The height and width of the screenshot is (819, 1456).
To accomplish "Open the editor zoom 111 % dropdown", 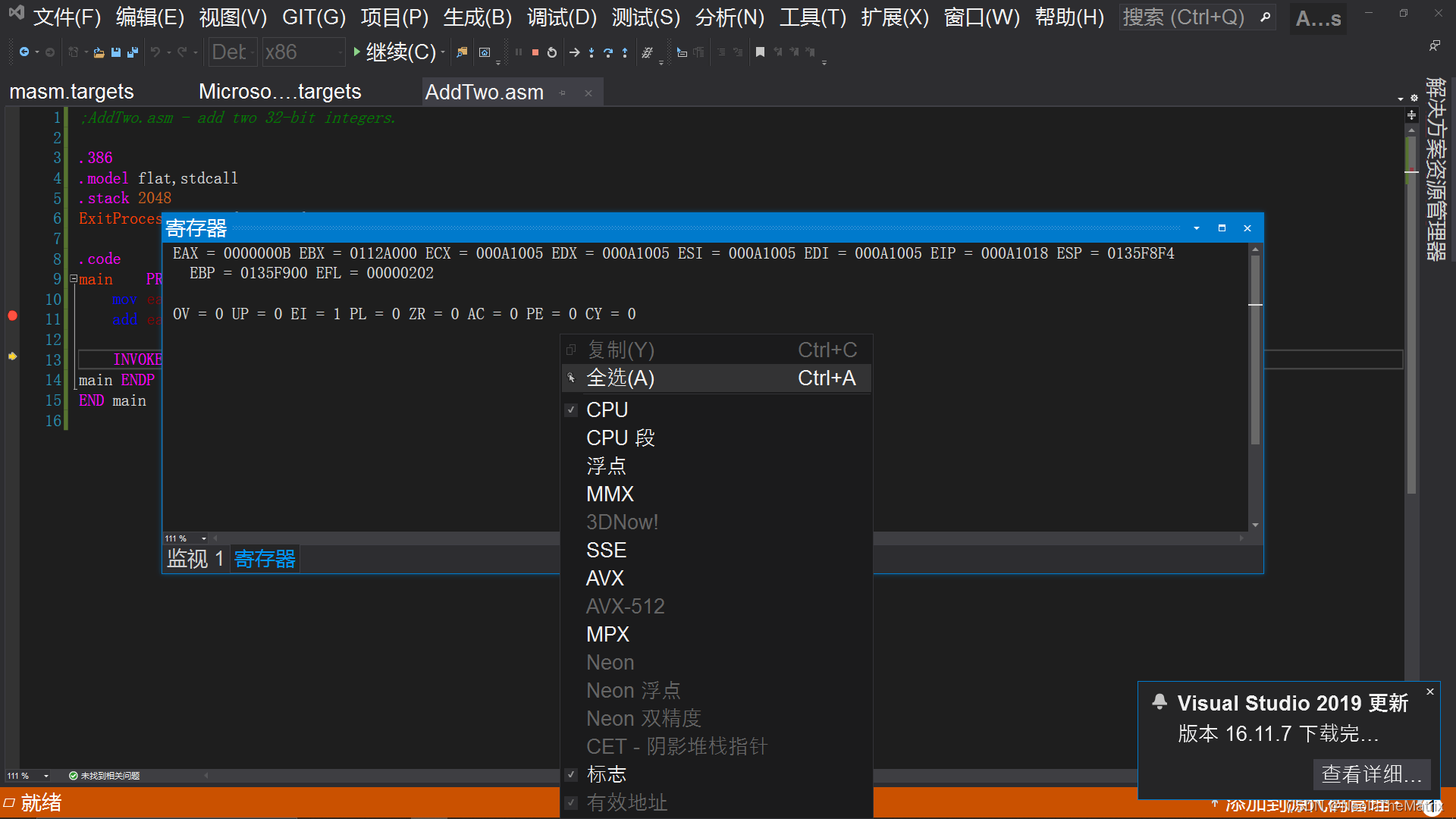I will [x=46, y=776].
